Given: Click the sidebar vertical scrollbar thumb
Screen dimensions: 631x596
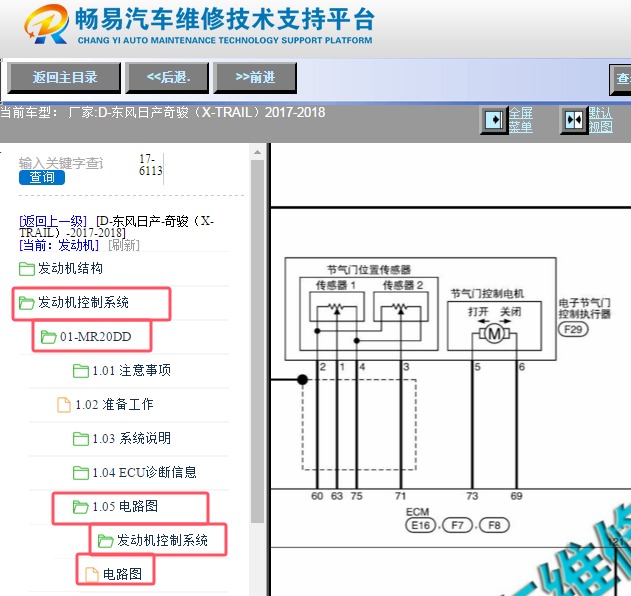Looking at the screenshot, I should (258, 342).
